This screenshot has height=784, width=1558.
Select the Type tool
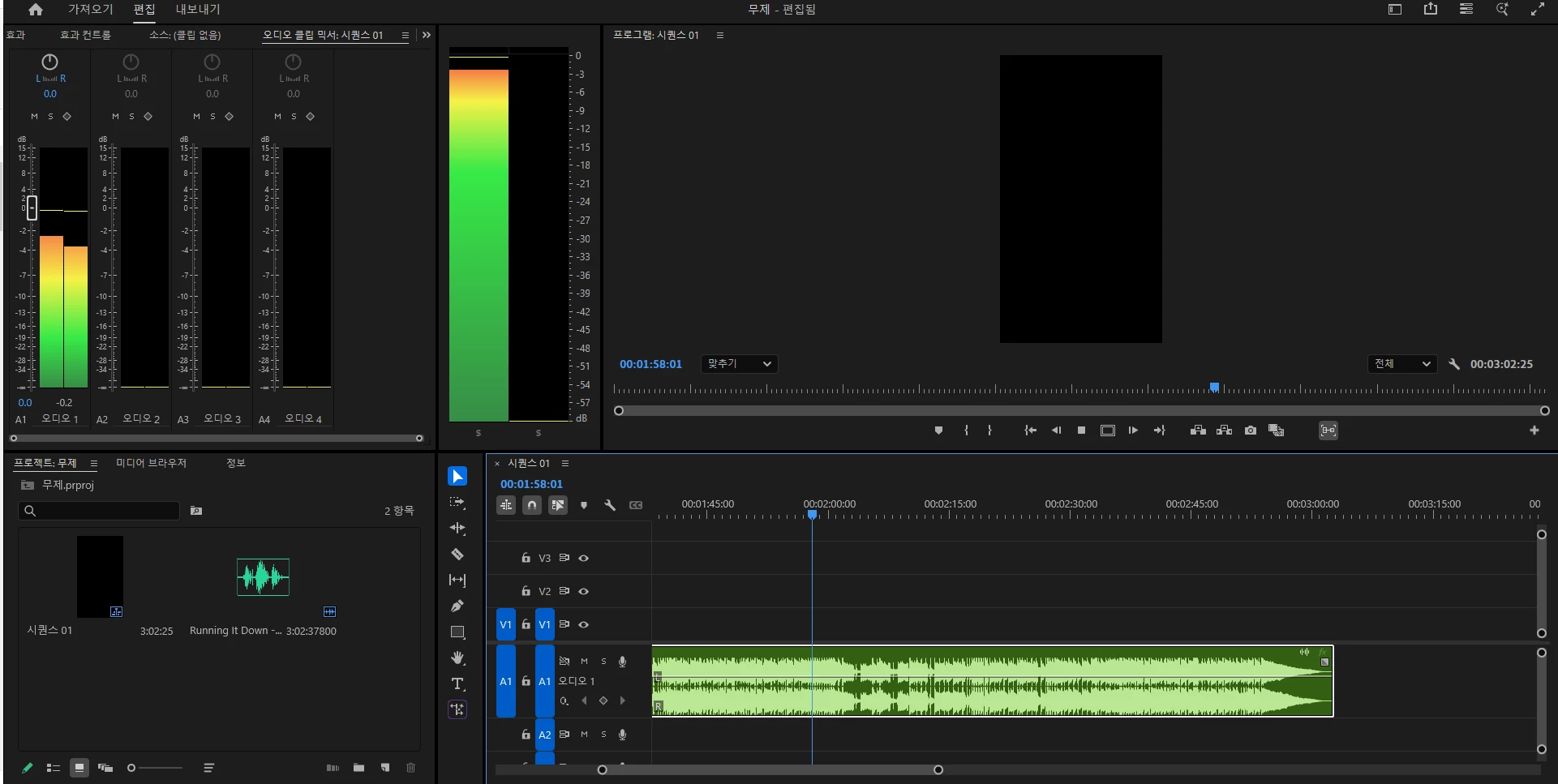click(457, 683)
